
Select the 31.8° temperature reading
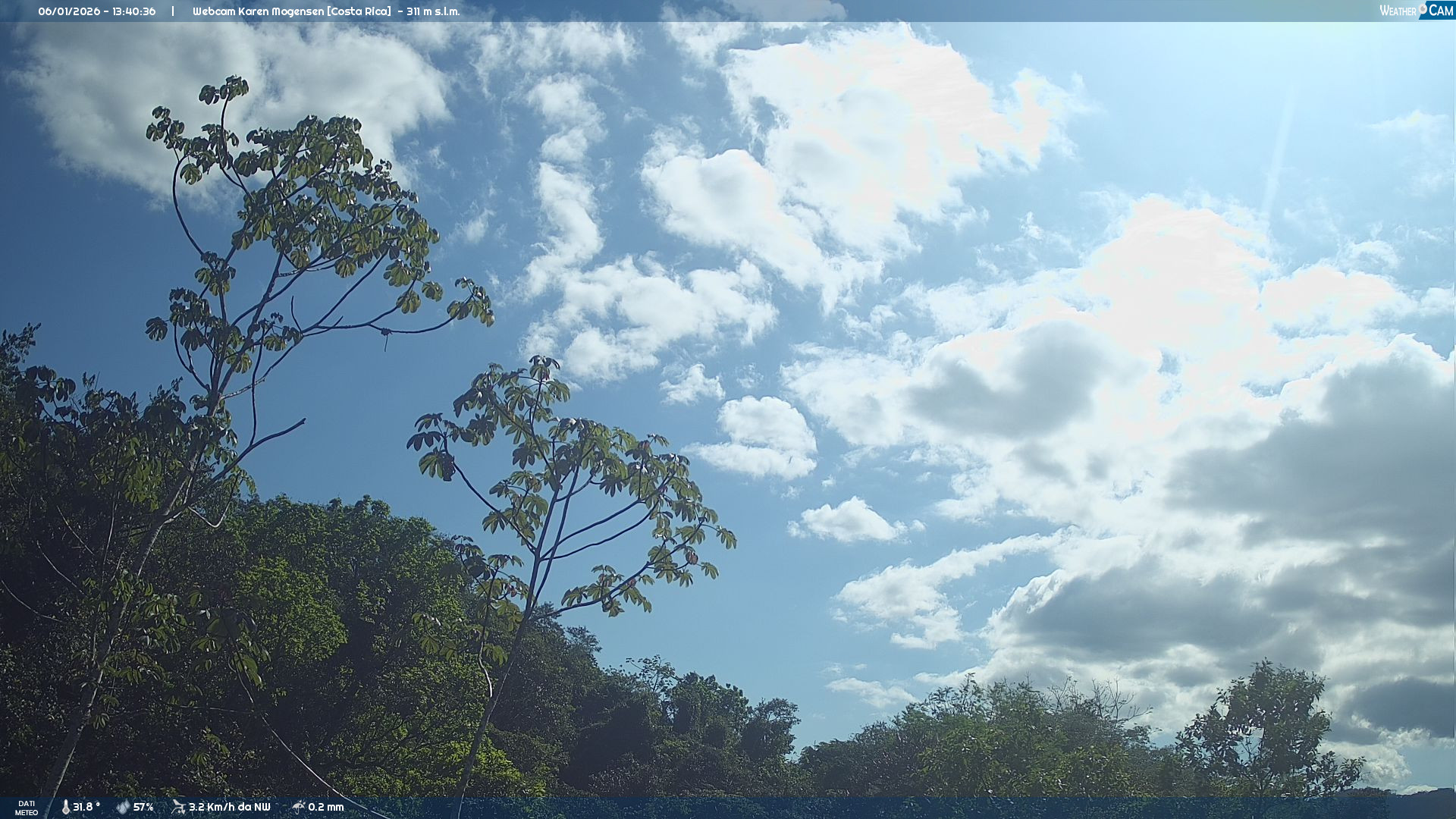pos(86,807)
